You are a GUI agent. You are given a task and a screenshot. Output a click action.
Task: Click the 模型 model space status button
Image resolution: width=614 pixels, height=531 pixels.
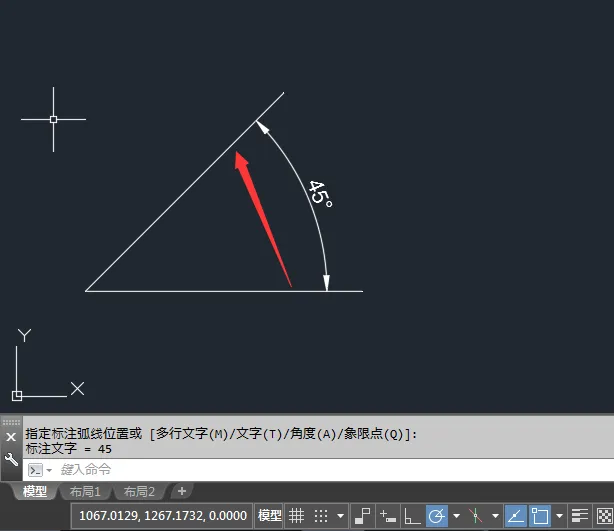point(269,516)
